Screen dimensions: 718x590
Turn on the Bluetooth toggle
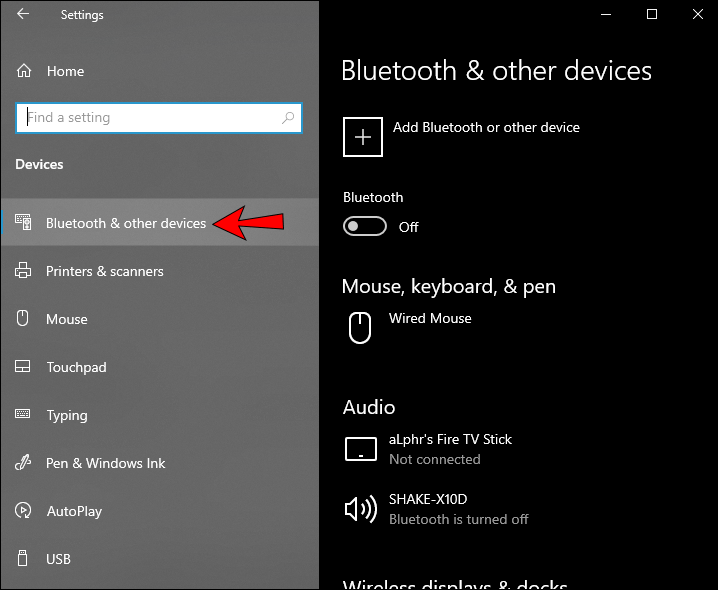(x=365, y=227)
